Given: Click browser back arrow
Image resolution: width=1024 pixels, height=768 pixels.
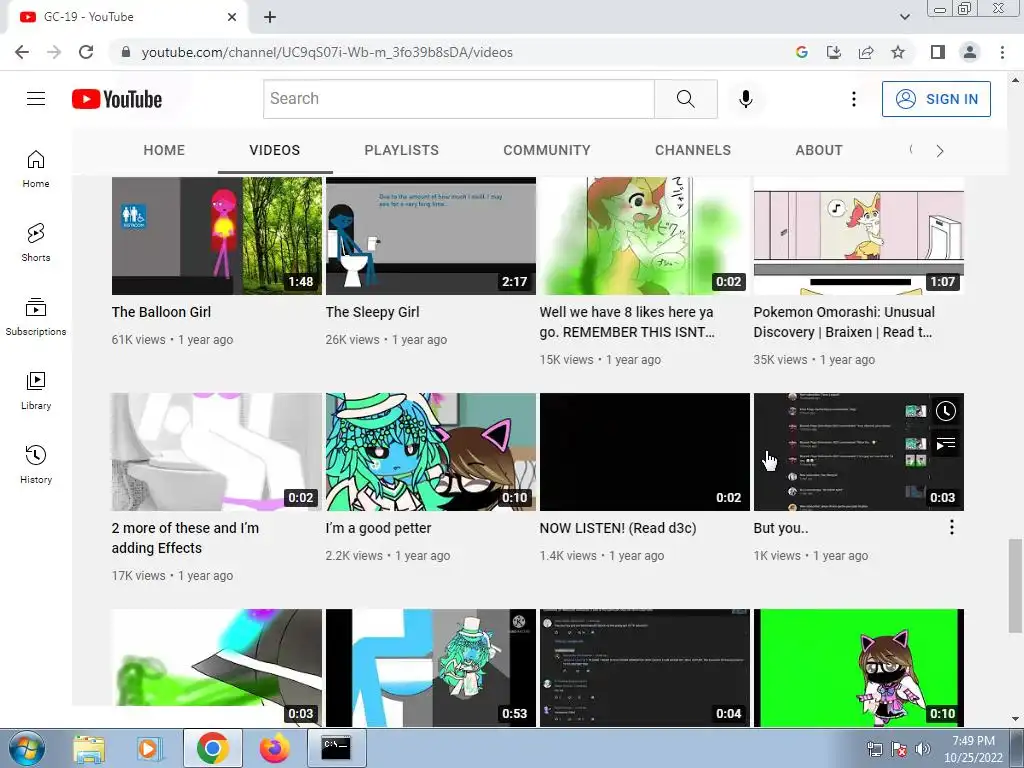Looking at the screenshot, I should 22,52.
